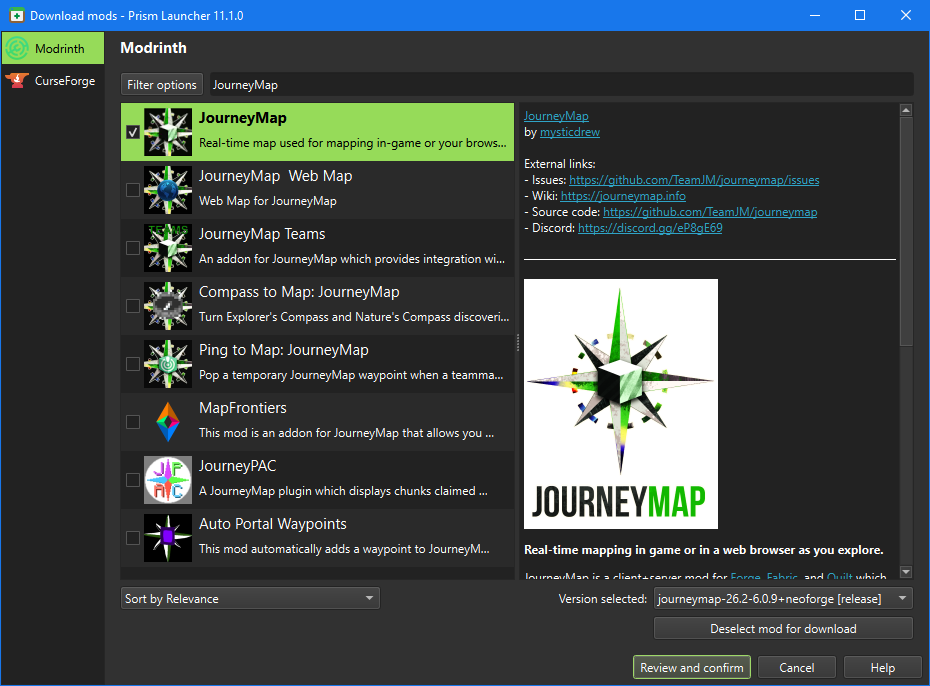Check the JourneyMap Teams checkbox
930x686 pixels.
(x=133, y=248)
